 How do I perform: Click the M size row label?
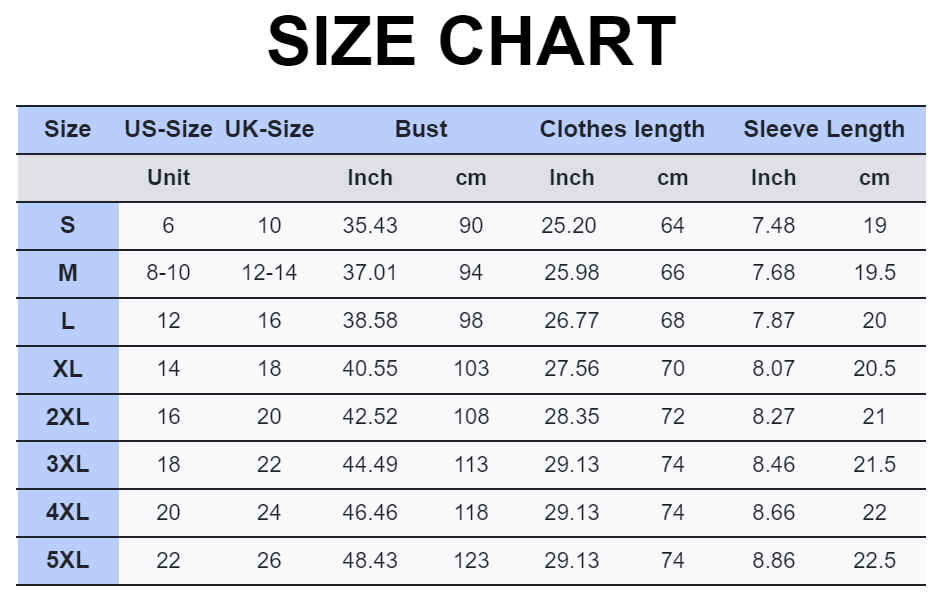(67, 273)
